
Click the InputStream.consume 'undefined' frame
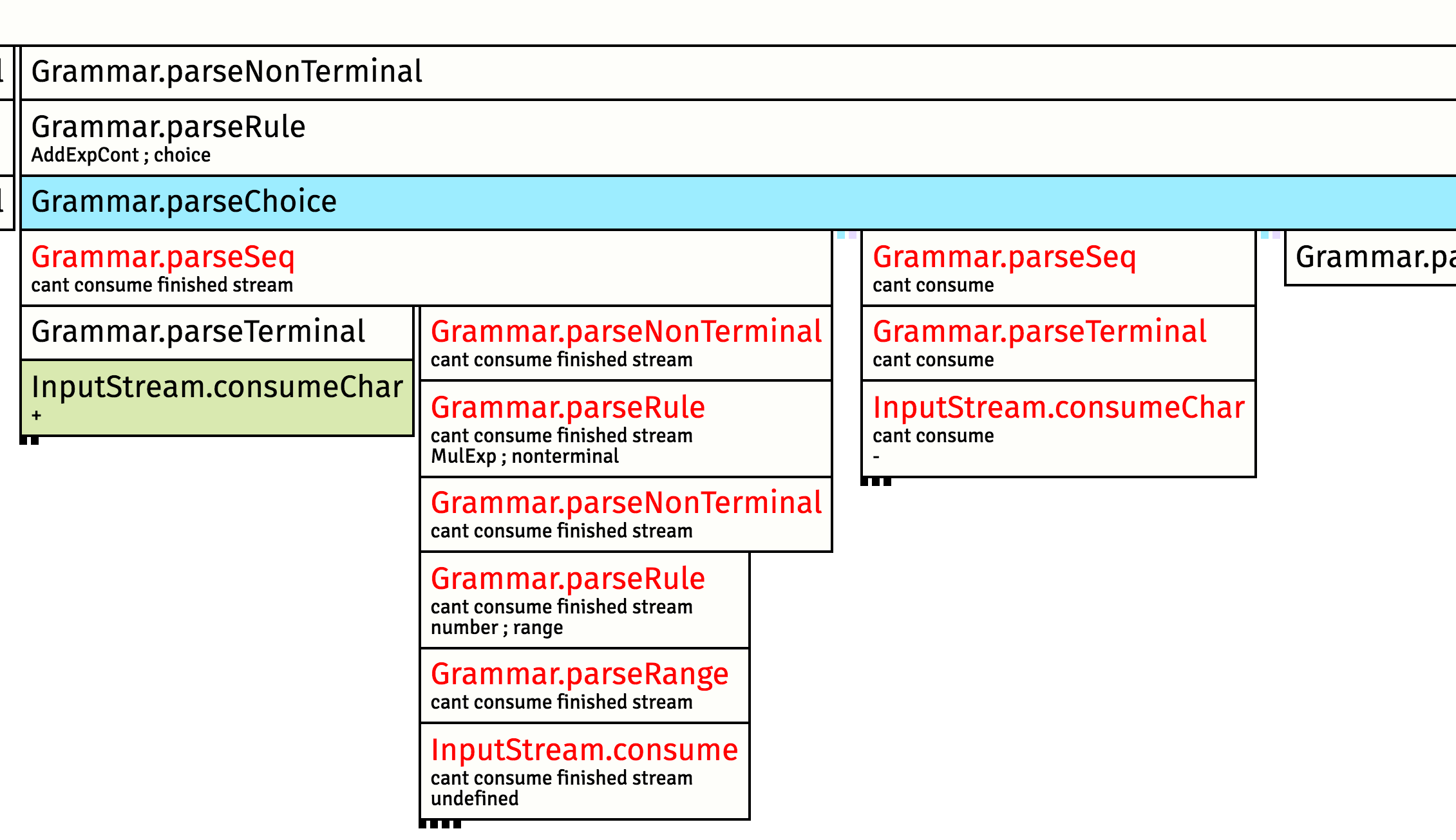(x=584, y=771)
